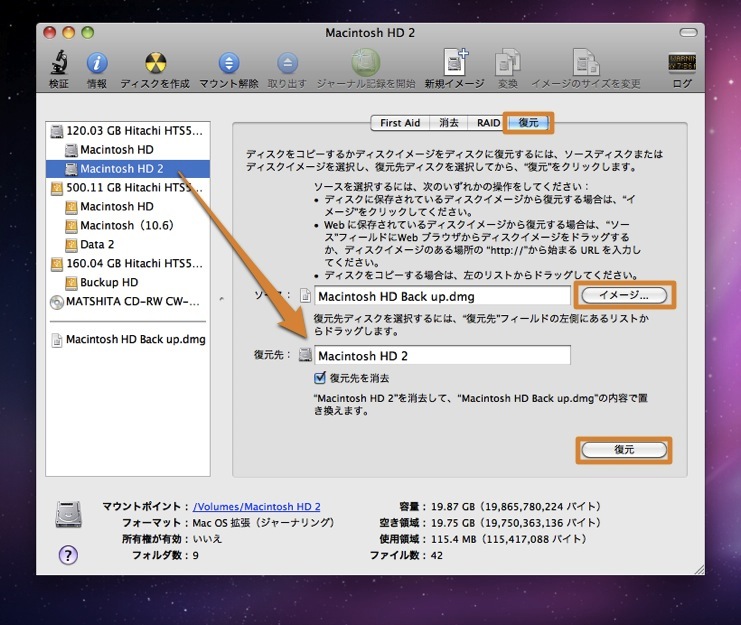Select Macintosh HD under 500.11 GB disk
741x625 pixels.
pos(128,206)
